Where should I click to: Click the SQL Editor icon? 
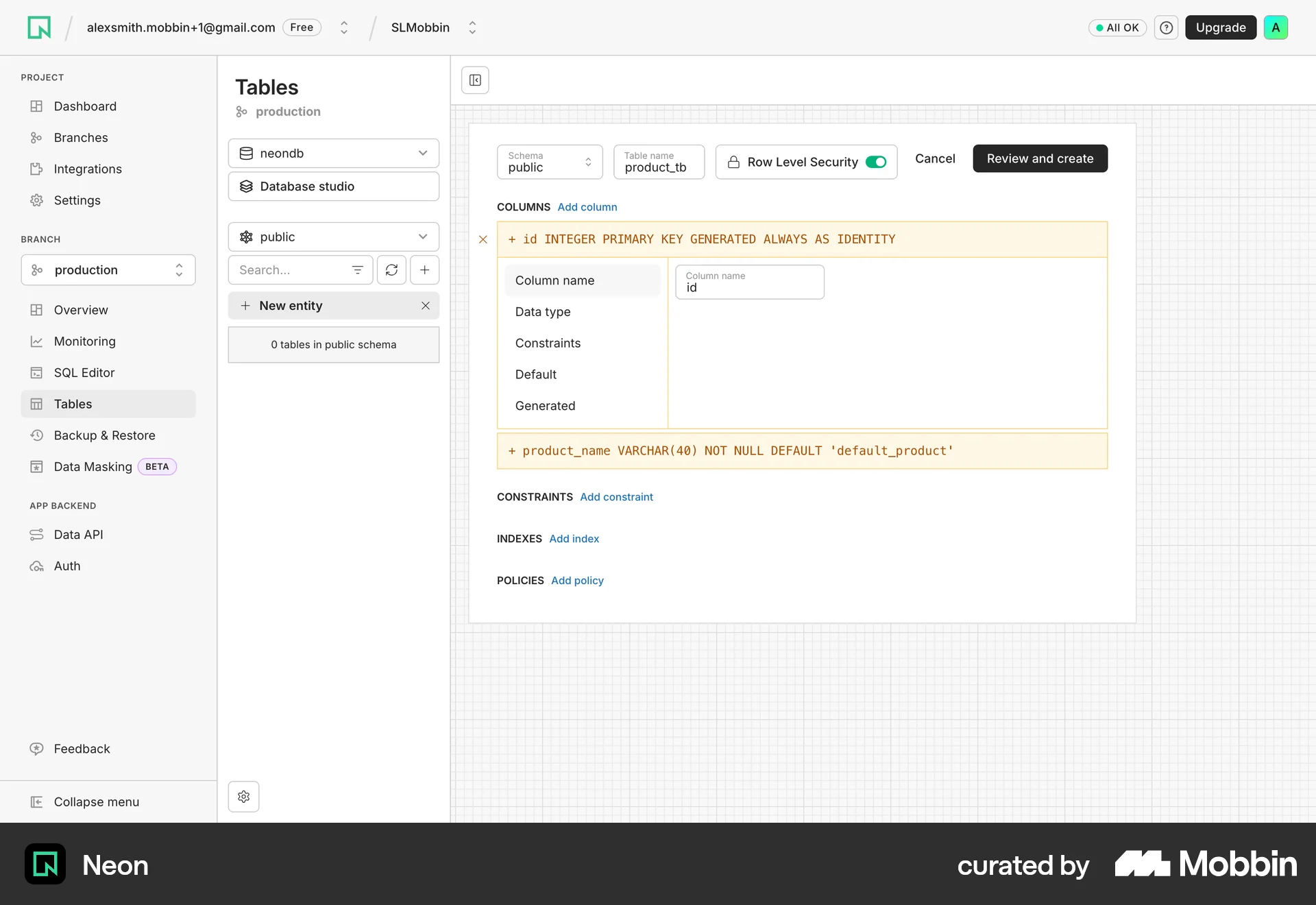[x=37, y=373]
